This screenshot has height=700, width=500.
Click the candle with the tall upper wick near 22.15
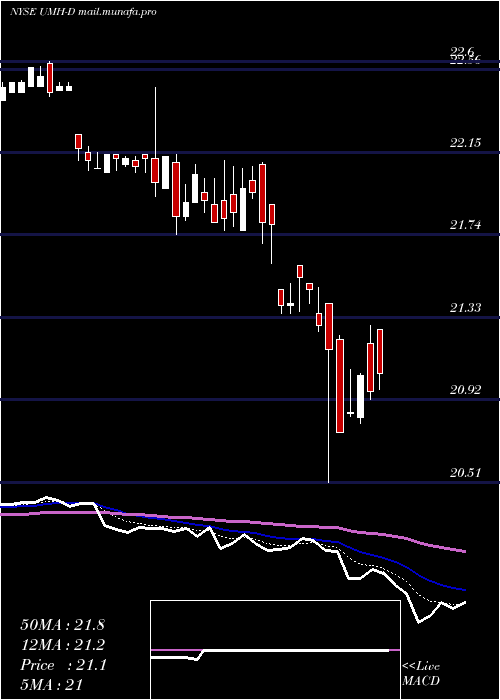pos(155,142)
